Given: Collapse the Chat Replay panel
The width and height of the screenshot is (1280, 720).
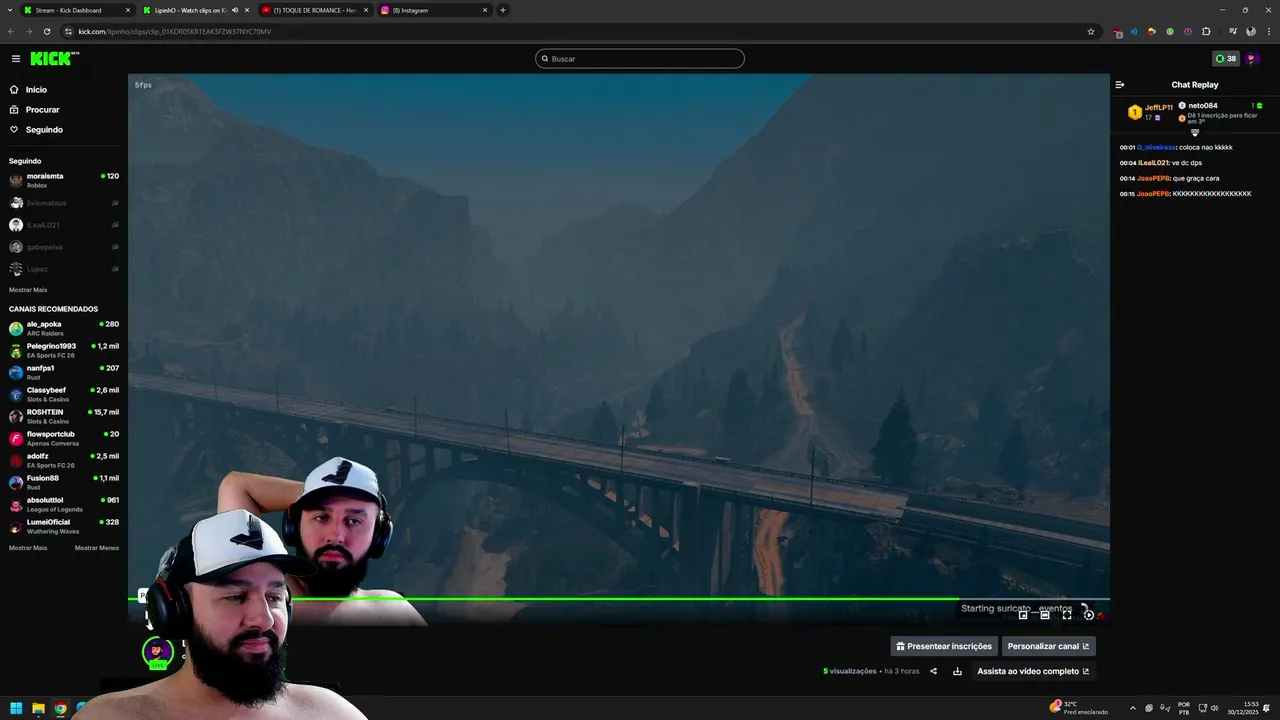Looking at the screenshot, I should (1120, 85).
